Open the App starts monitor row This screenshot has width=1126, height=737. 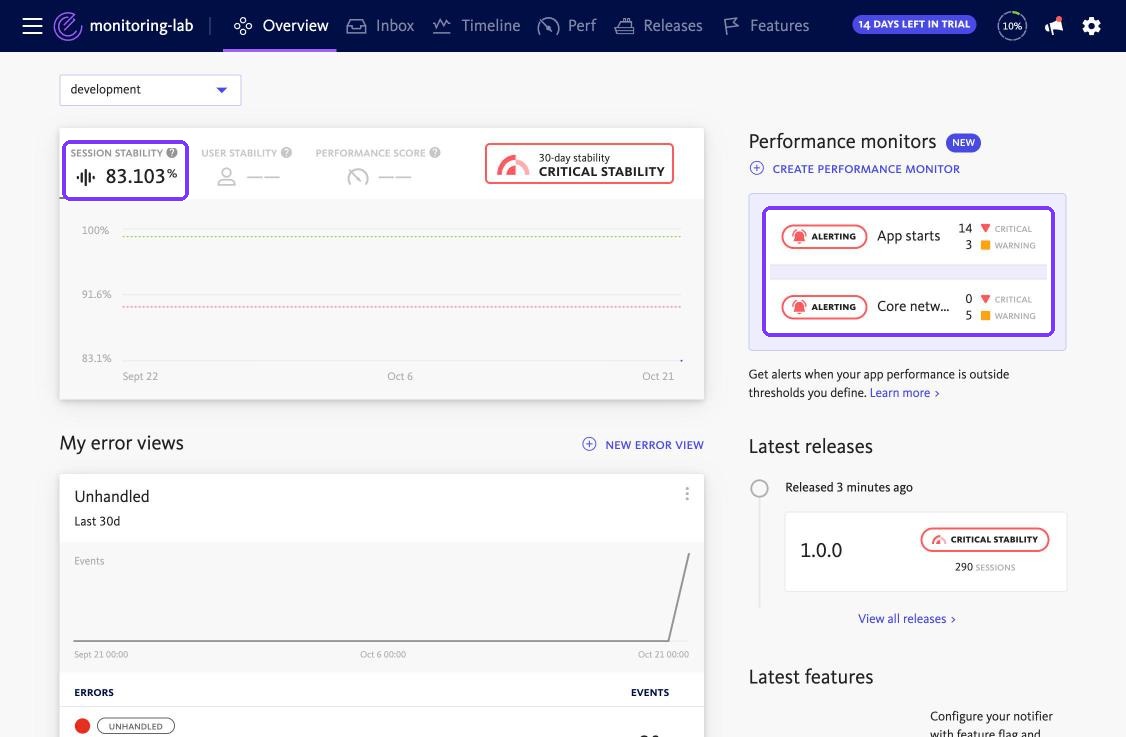908,236
